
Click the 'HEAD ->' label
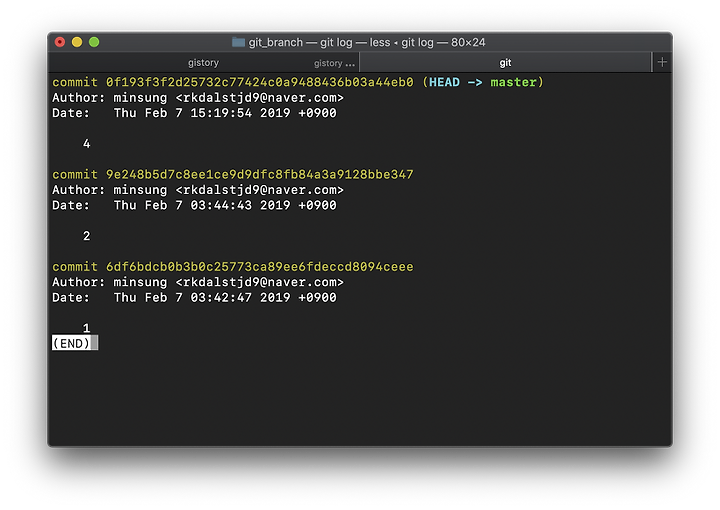click(456, 82)
